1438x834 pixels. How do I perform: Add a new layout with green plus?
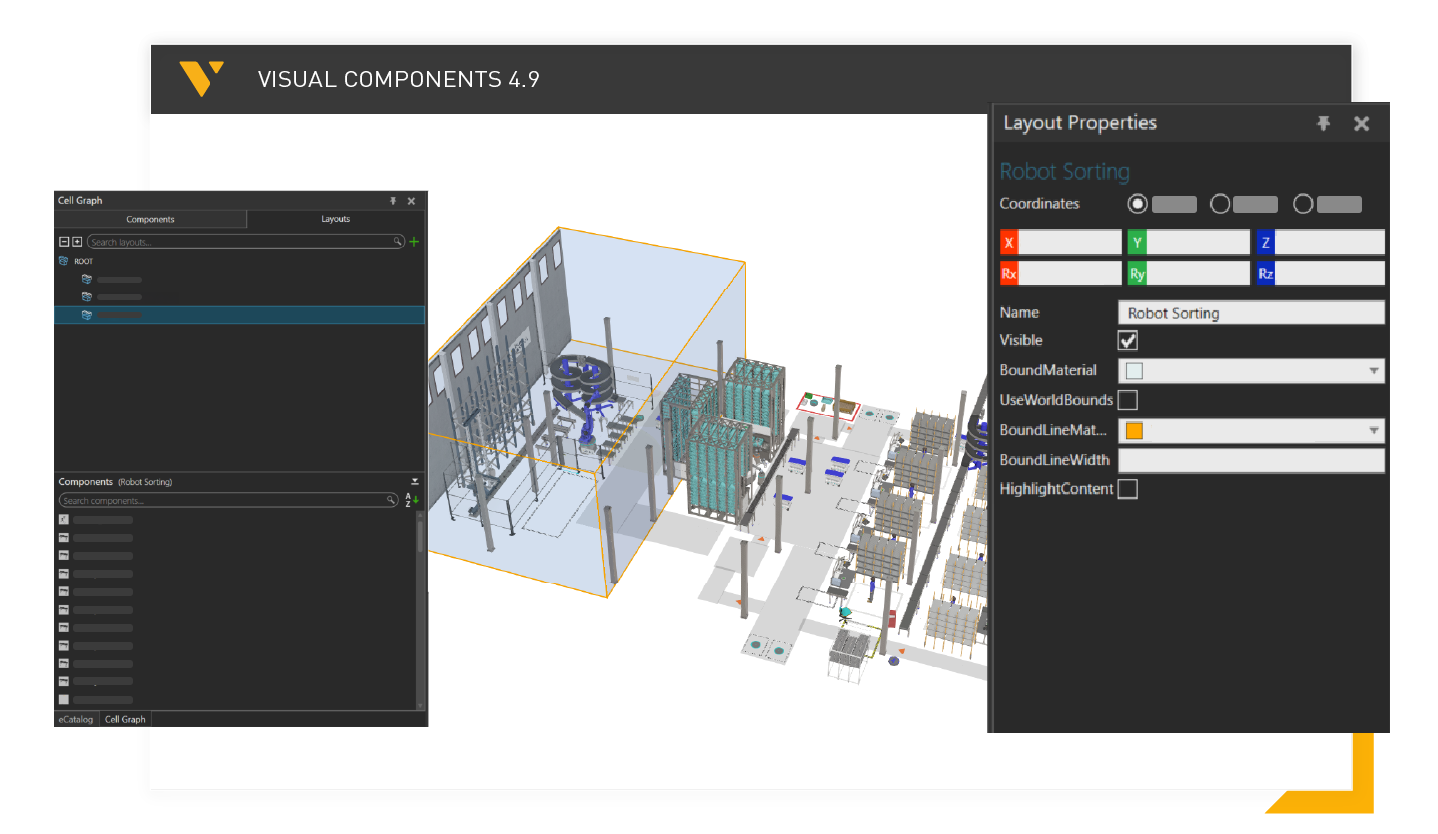pyautogui.click(x=414, y=242)
